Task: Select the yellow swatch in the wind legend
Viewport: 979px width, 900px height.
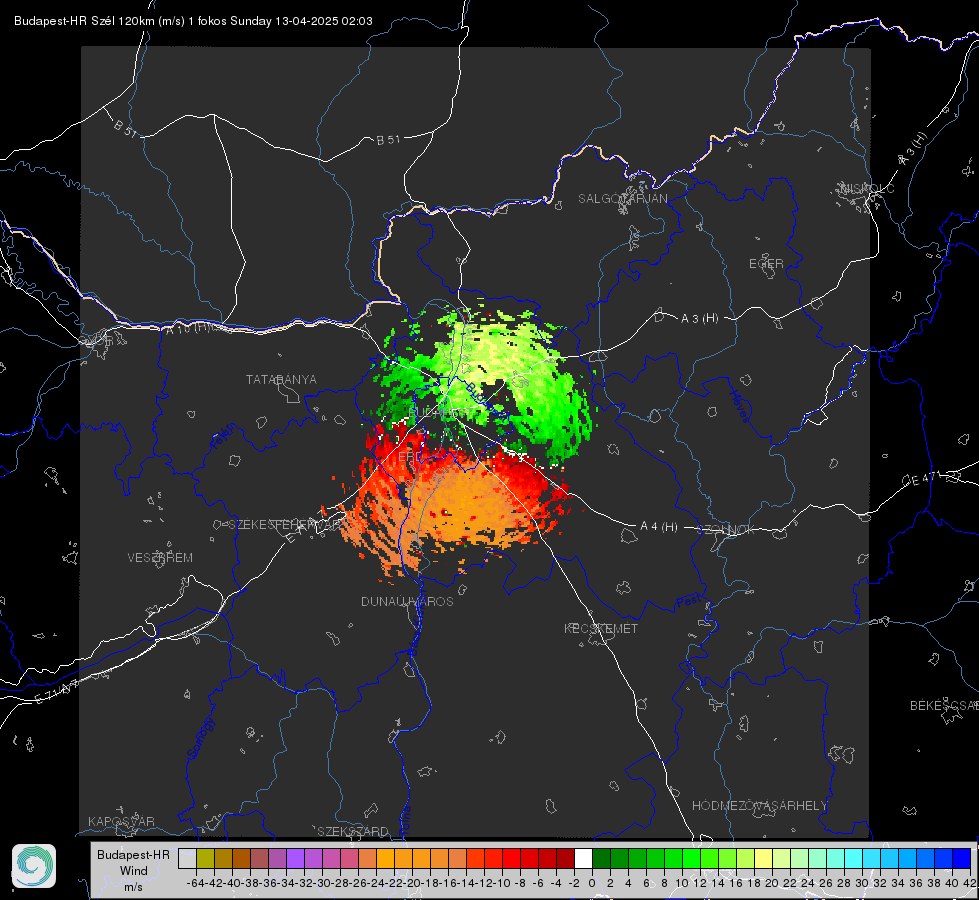Action: [x=764, y=858]
